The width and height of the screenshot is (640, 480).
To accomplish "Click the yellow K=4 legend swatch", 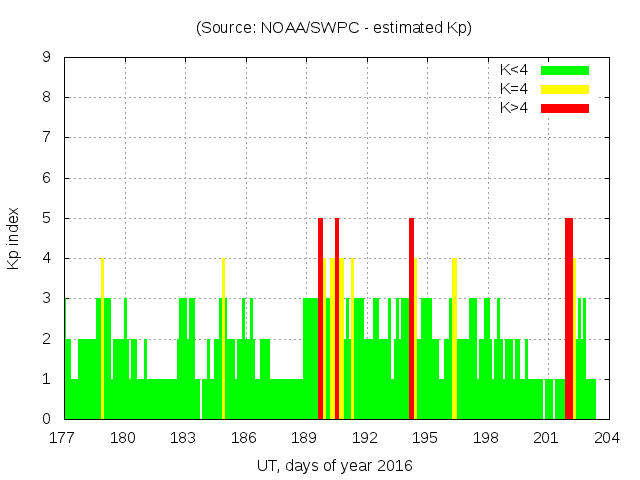I will [565, 89].
